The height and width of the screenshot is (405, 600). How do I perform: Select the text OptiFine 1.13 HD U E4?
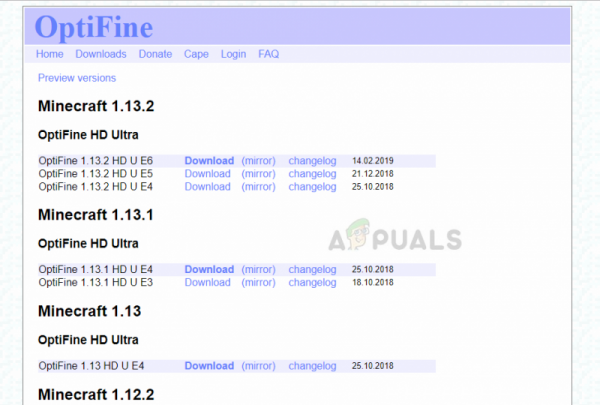pyautogui.click(x=91, y=366)
